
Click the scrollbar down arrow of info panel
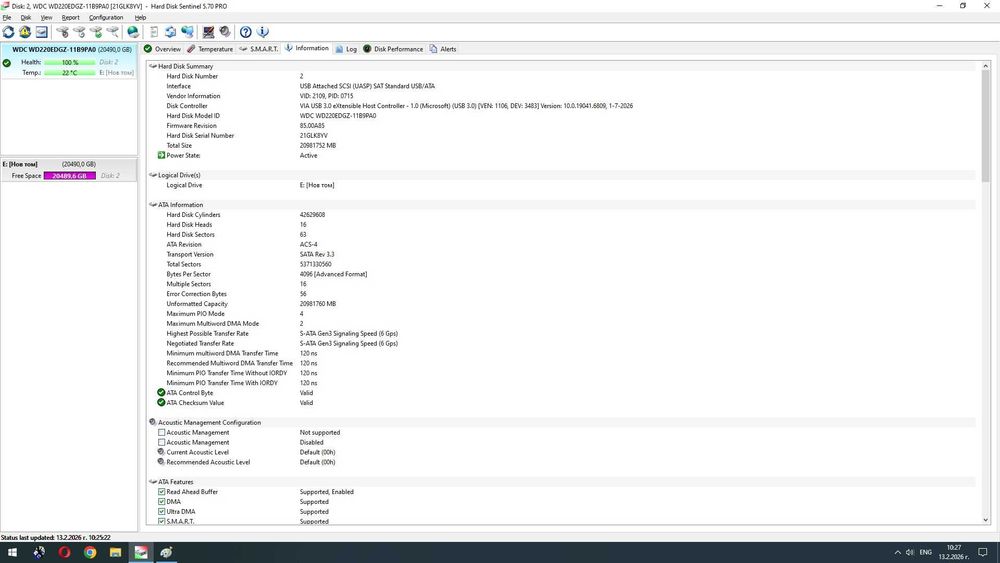[x=985, y=520]
